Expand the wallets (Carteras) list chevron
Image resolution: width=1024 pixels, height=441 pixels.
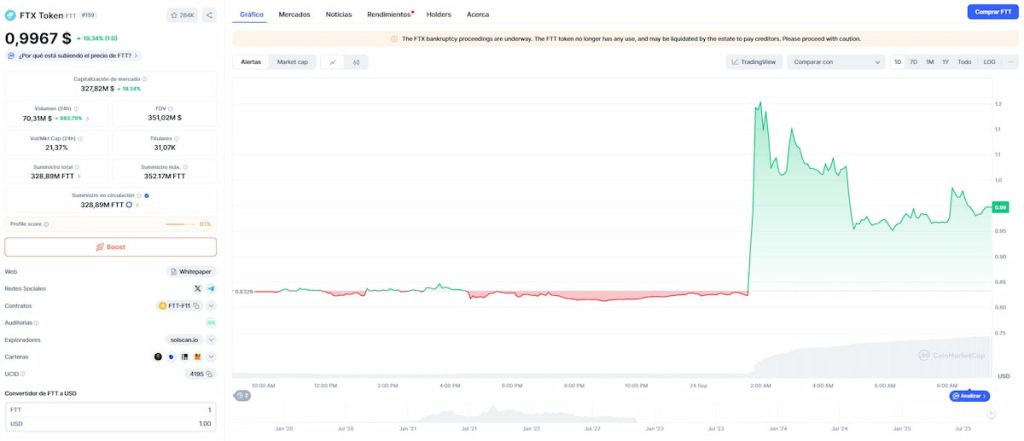coord(211,357)
